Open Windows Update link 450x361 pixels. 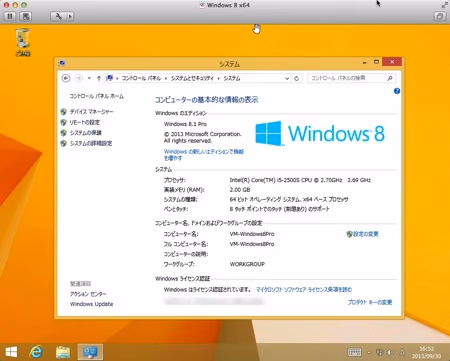(x=91, y=304)
